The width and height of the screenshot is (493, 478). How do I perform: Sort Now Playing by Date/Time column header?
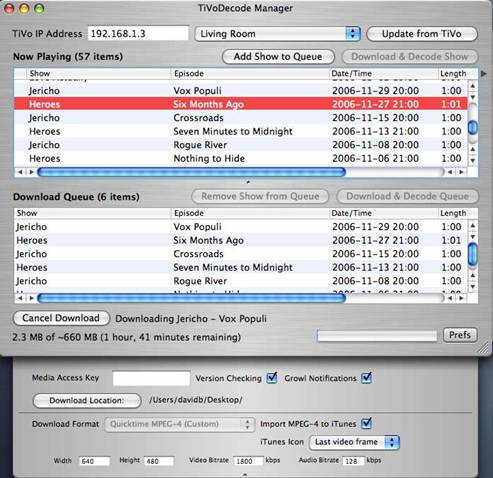pos(384,73)
